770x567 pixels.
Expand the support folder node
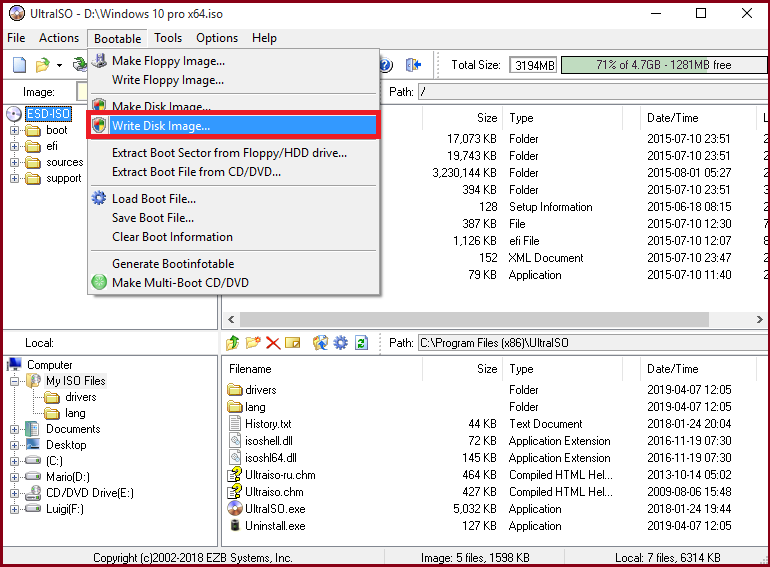point(14,179)
